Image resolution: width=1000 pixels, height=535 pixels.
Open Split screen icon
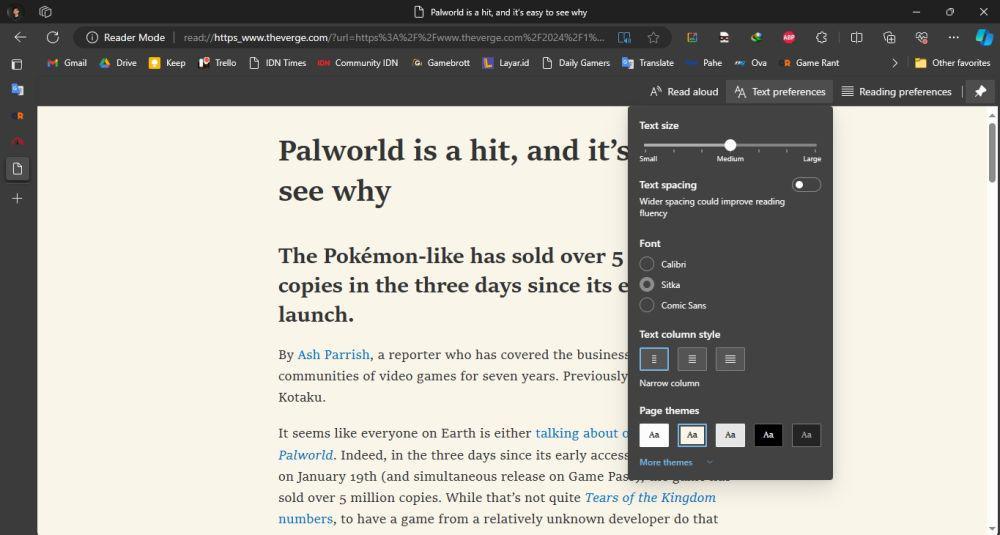[x=857, y=38]
